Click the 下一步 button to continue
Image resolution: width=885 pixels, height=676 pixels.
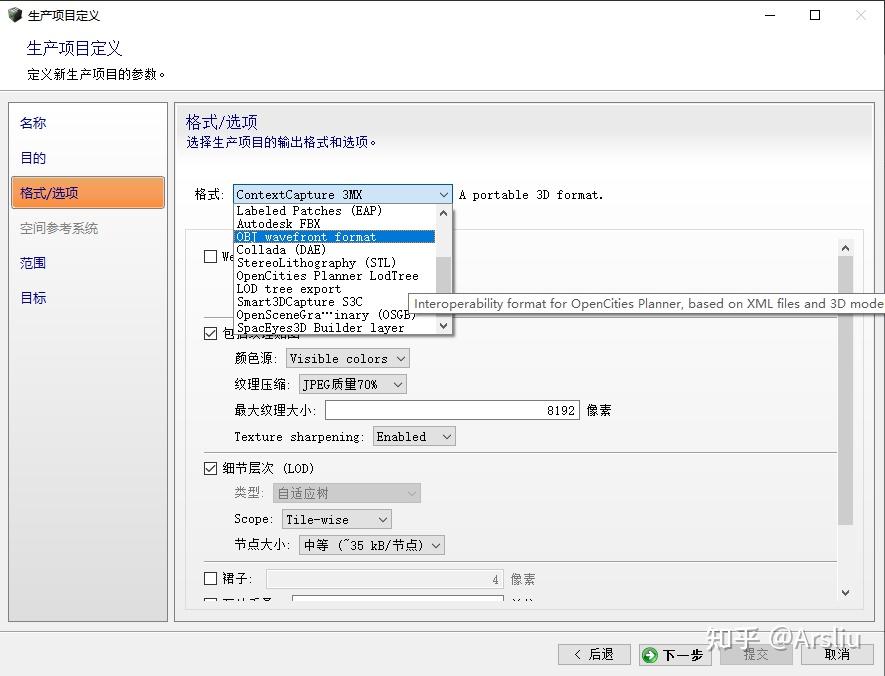[675, 654]
